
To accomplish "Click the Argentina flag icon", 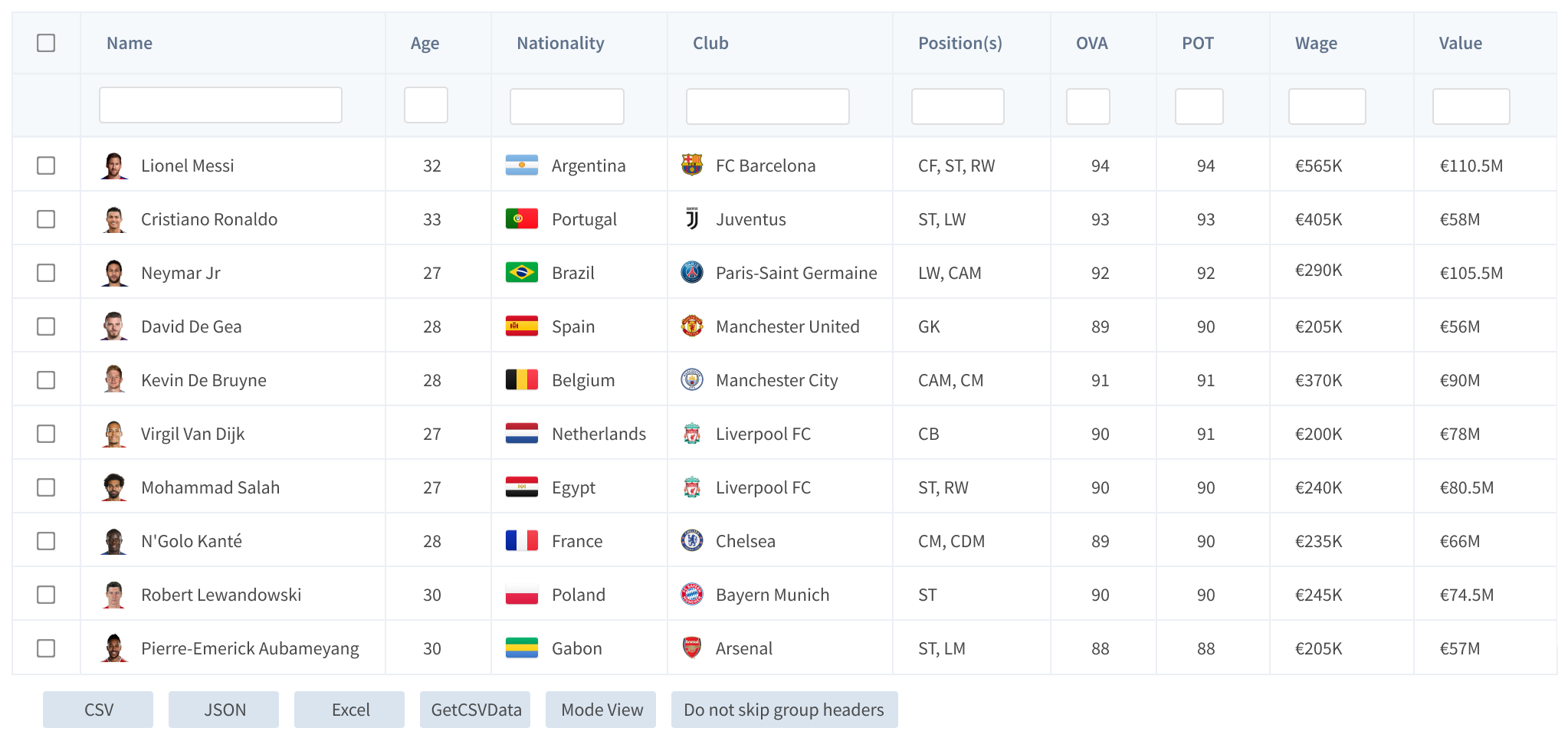I will (521, 165).
